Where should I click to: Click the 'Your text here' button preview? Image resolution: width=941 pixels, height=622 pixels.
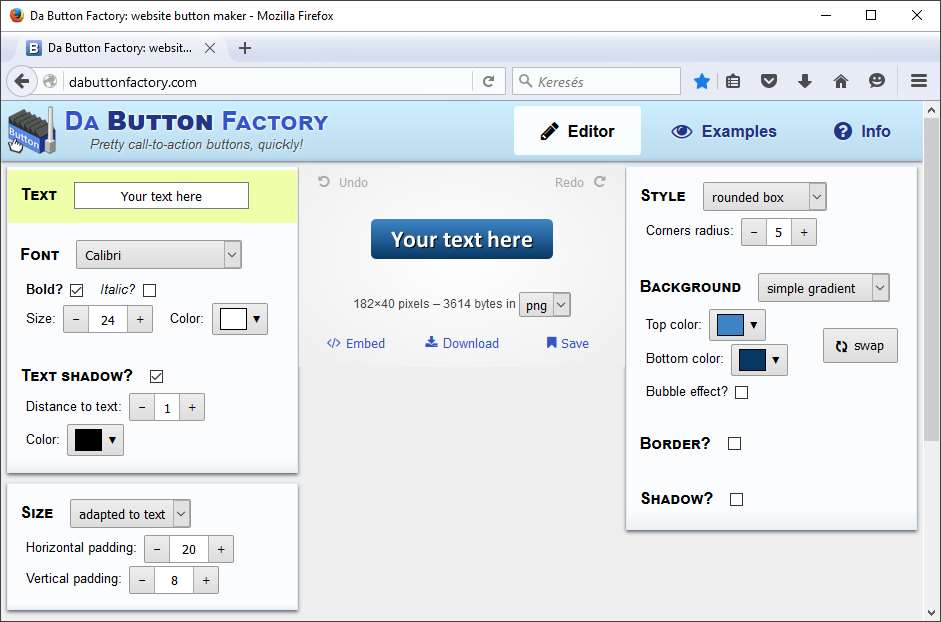(462, 239)
